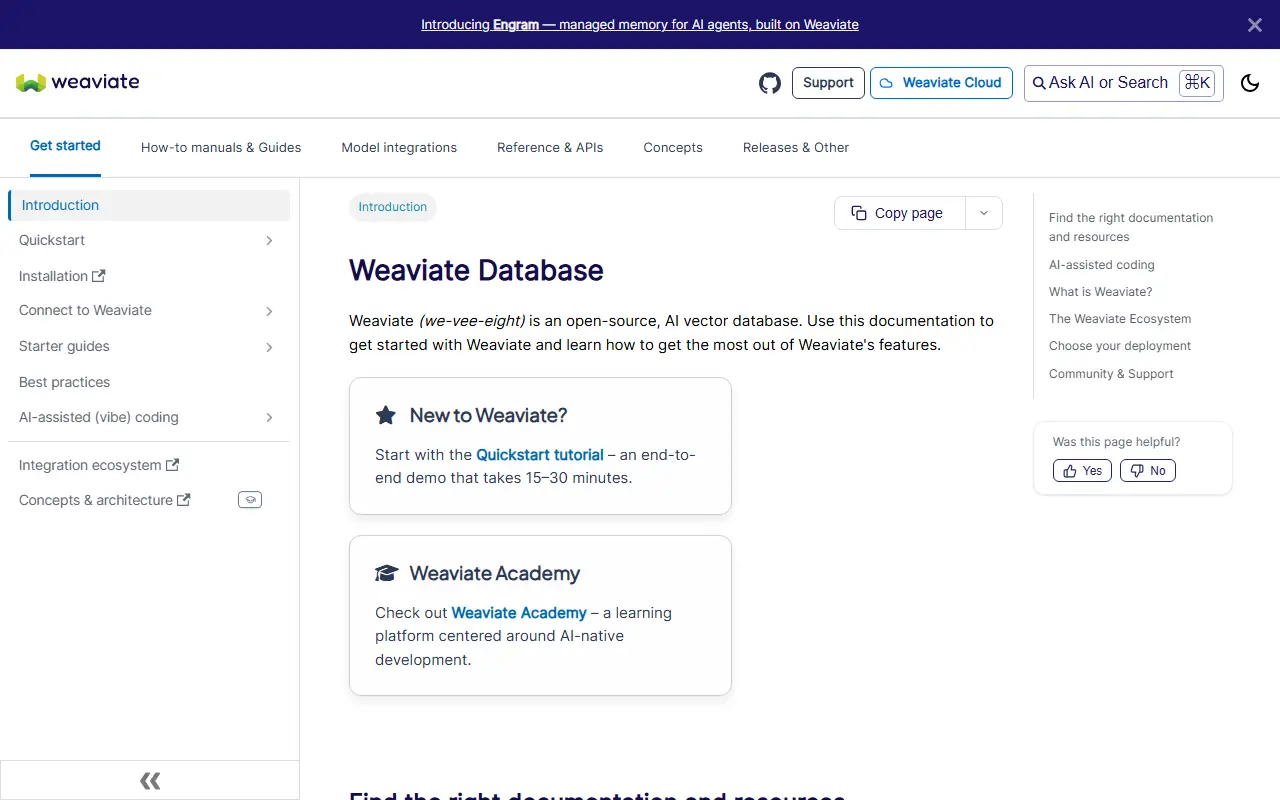
Task: Open the Engram announcement link
Action: (x=640, y=24)
